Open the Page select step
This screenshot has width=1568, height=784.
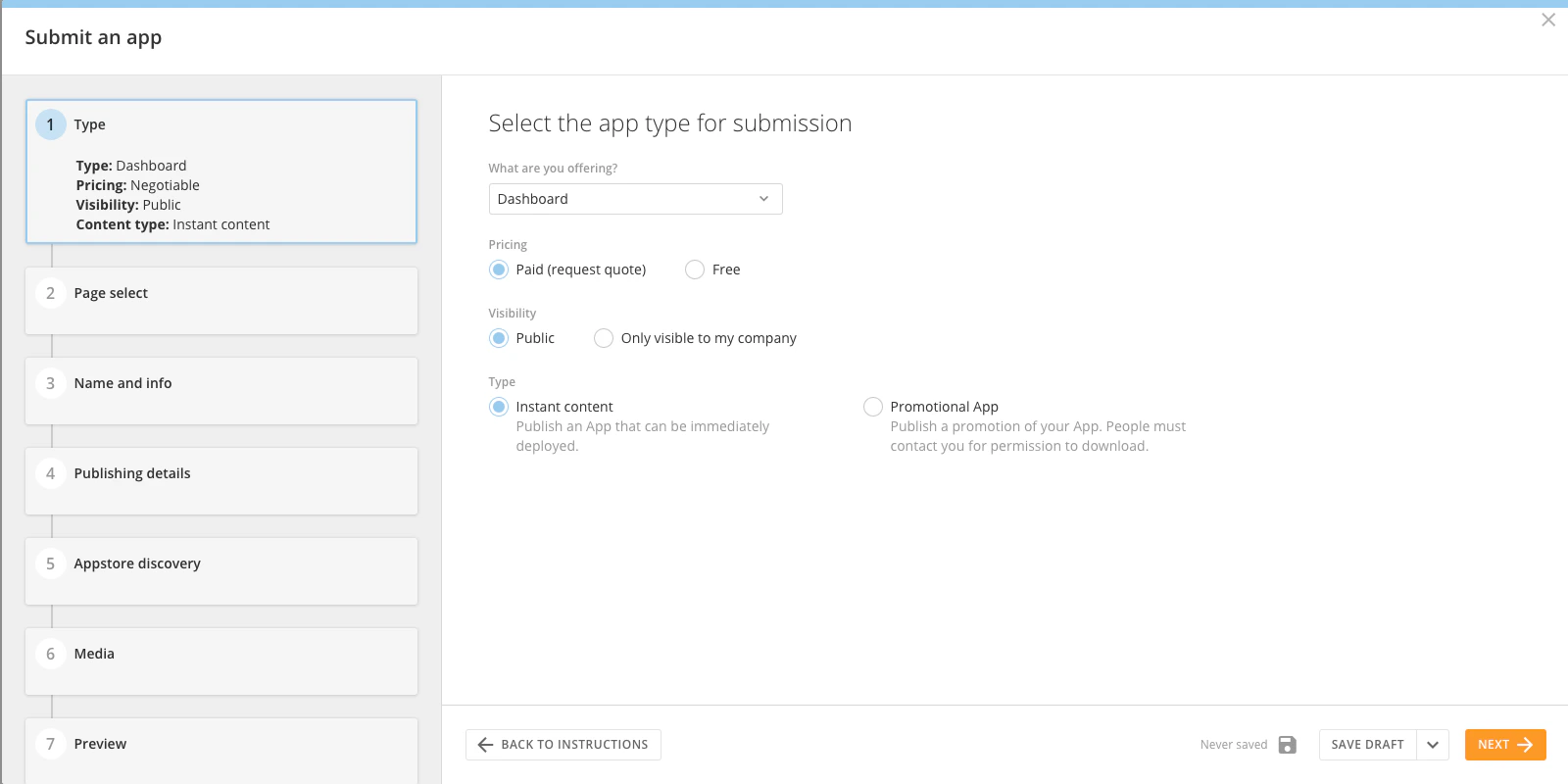pyautogui.click(x=221, y=301)
